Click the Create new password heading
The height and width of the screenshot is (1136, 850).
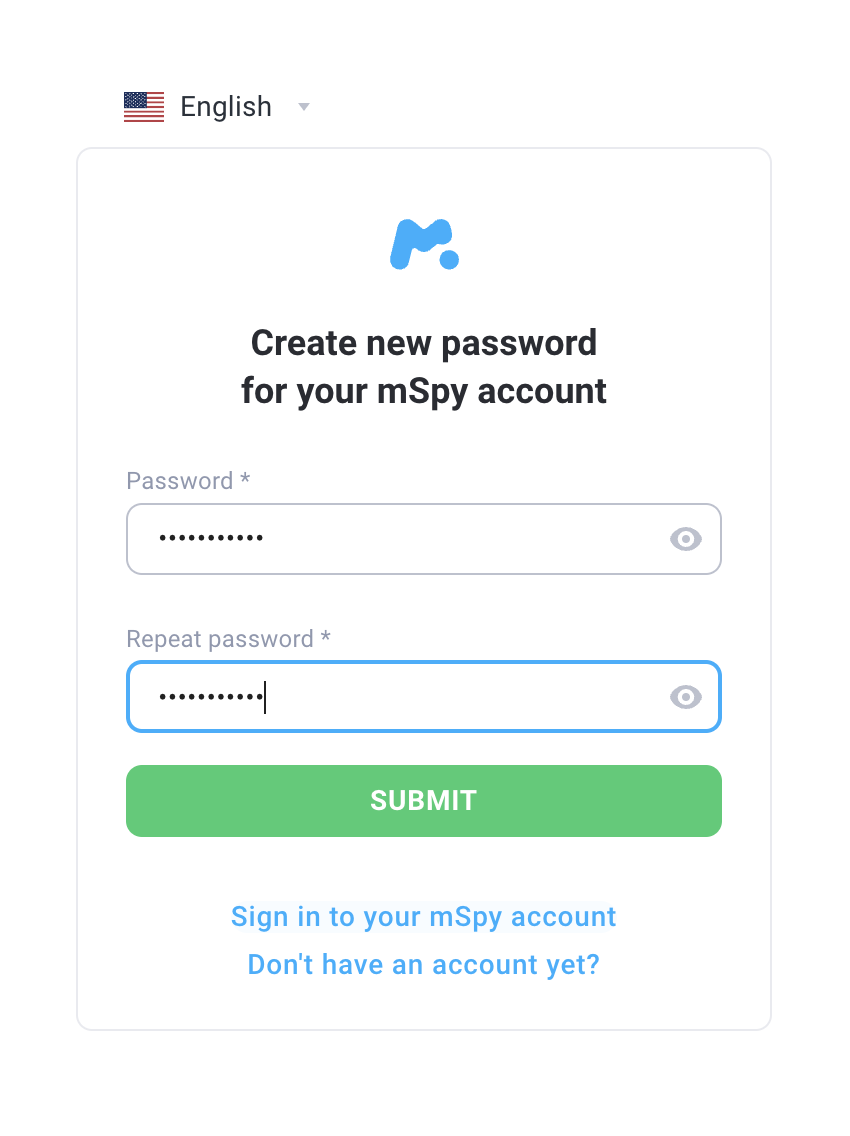[424, 343]
